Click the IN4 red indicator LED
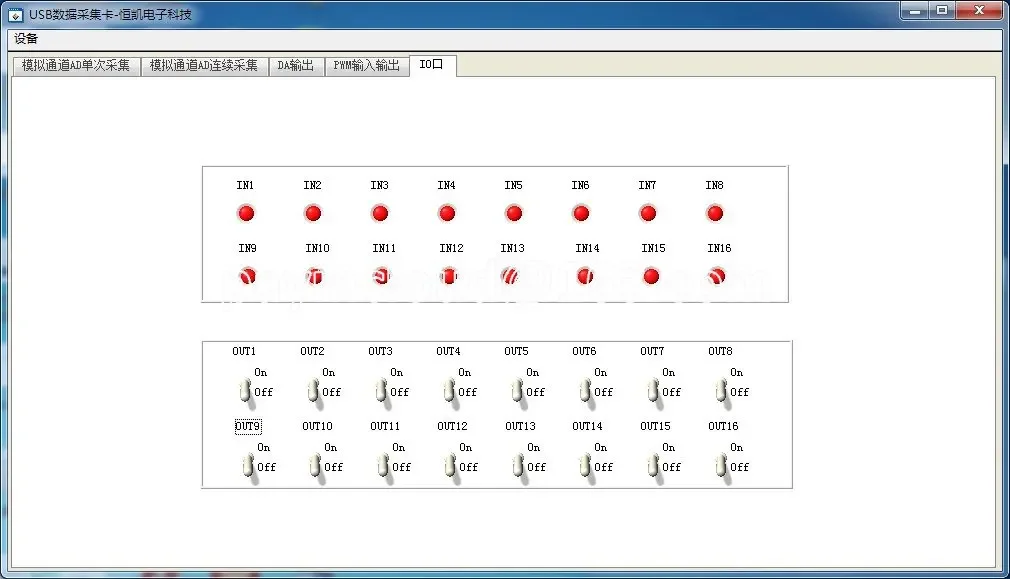Screen dimensions: 1010x579 447,213
